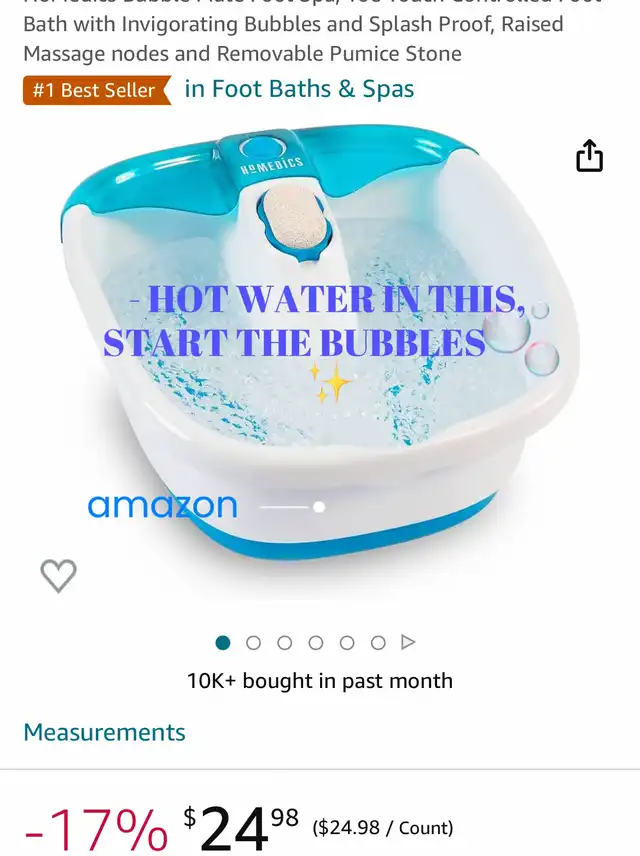Click the sparkle emoji sticker on image

point(331,382)
